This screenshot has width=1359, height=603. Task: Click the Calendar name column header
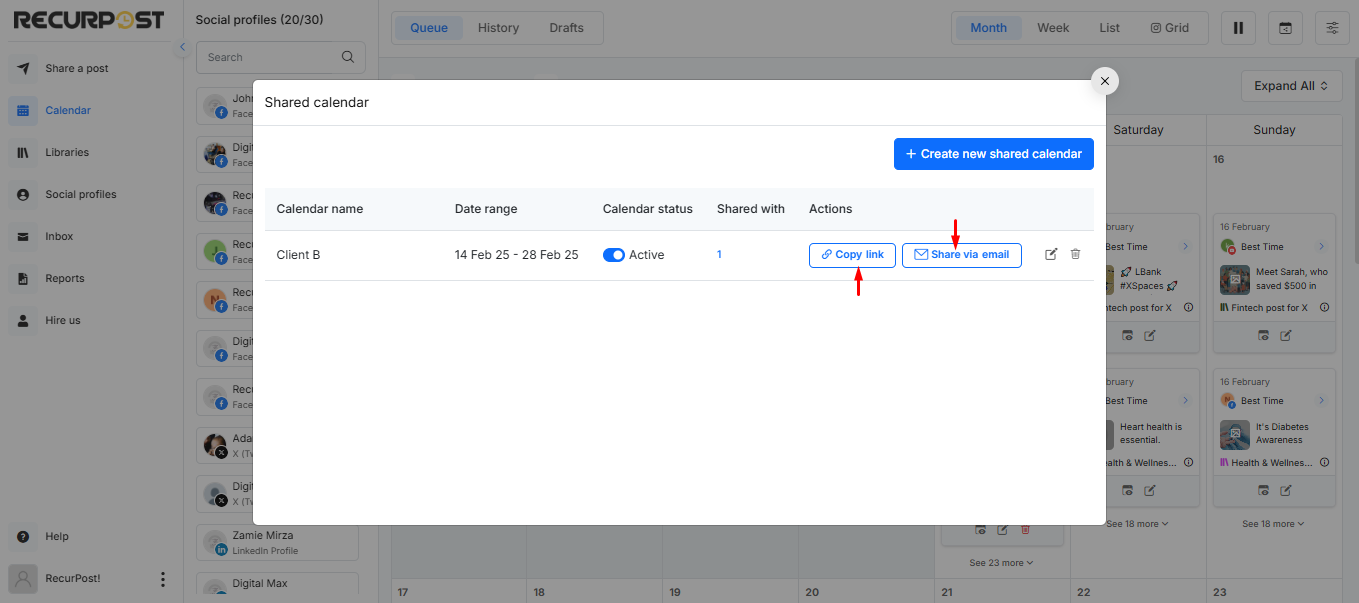tap(320, 209)
